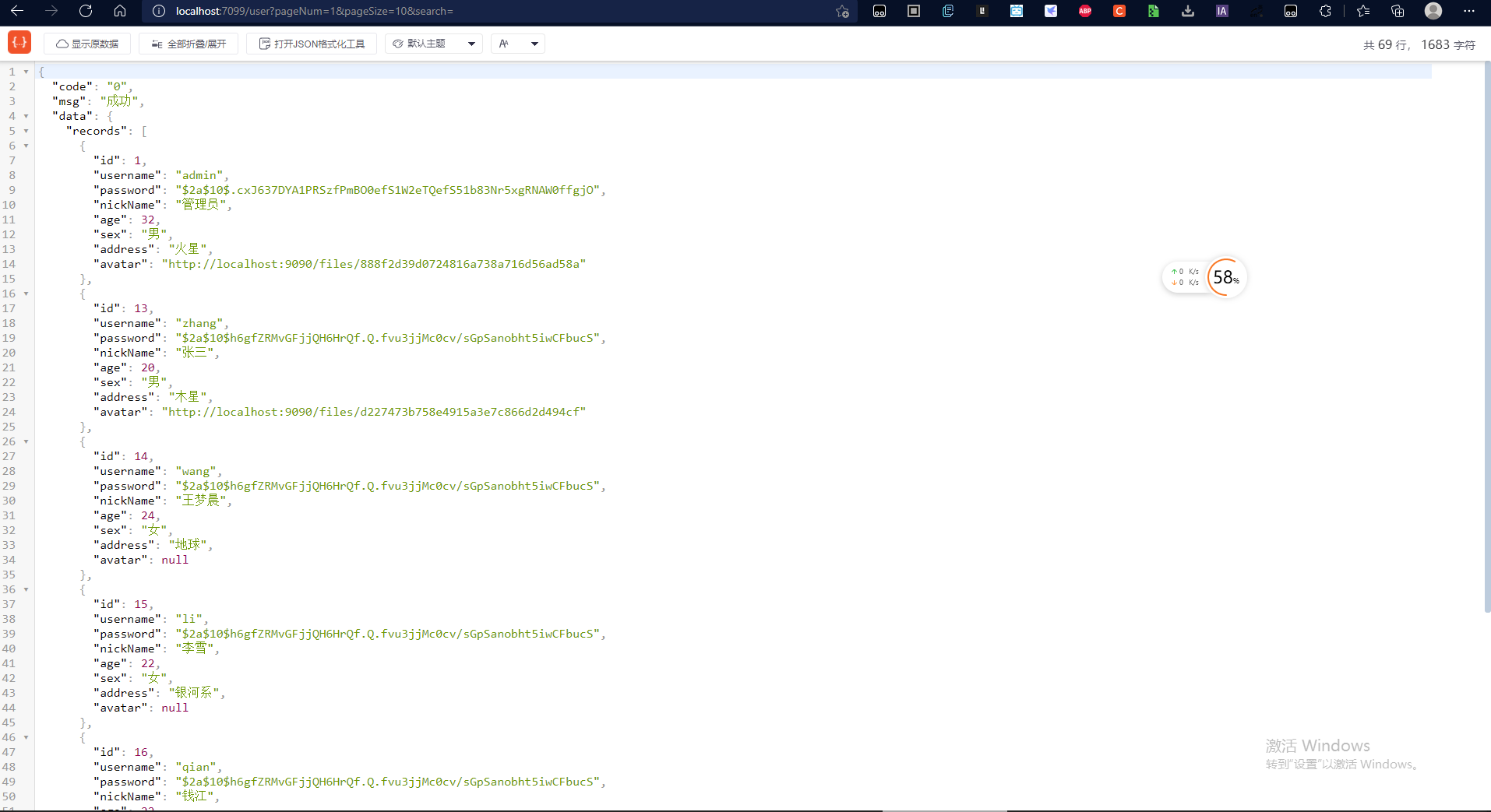Screen dimensions: 1491x812
Task: Open the IA purple extension
Action: tap(1222, 11)
